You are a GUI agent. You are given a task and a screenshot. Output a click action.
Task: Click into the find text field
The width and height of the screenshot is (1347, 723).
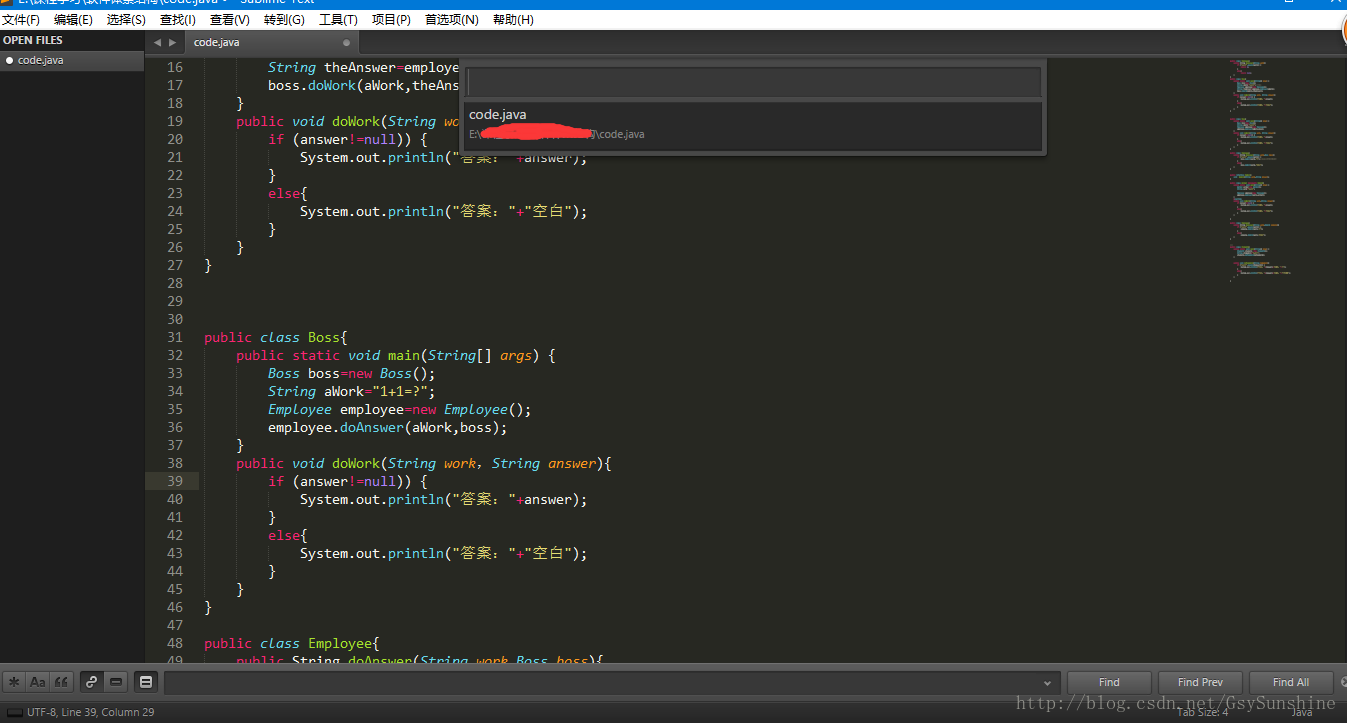coord(602,683)
